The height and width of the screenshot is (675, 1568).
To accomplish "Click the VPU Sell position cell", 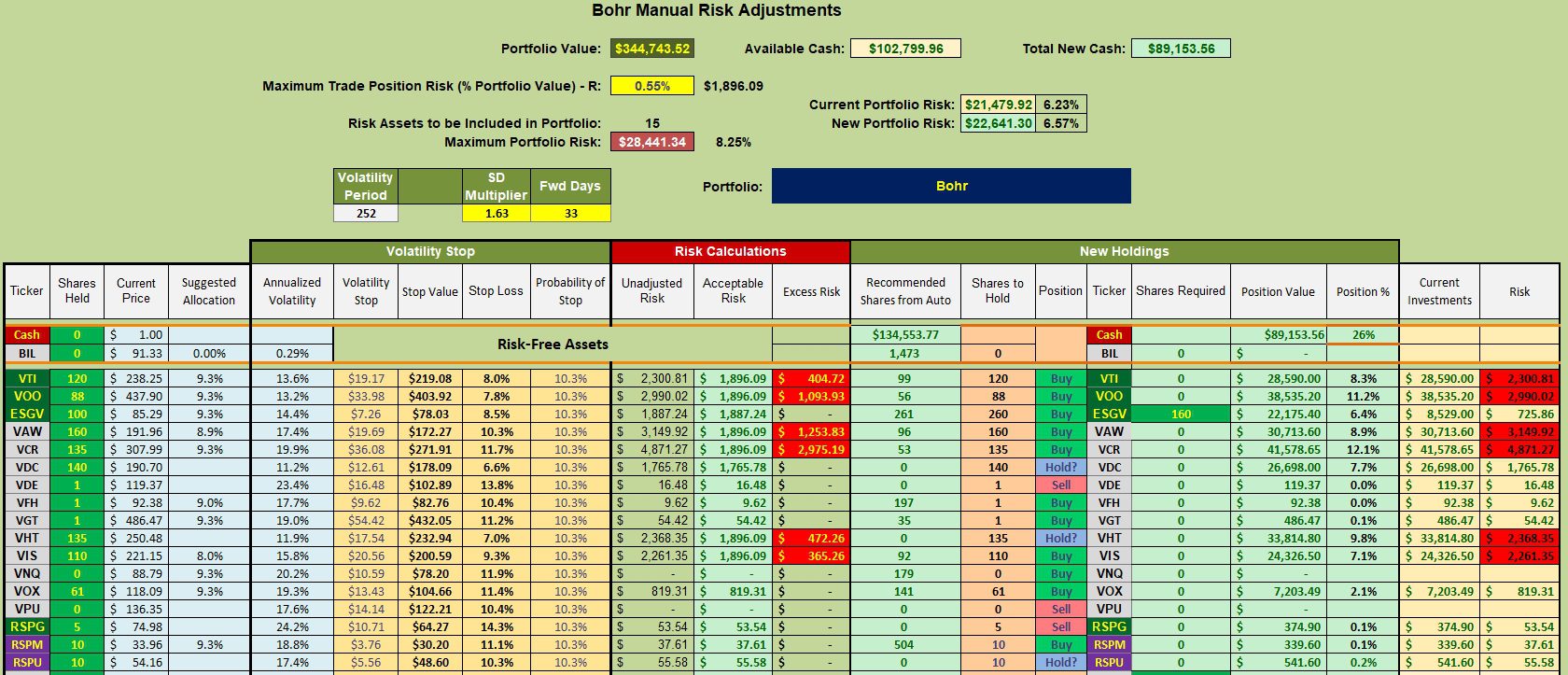I will point(1061,609).
